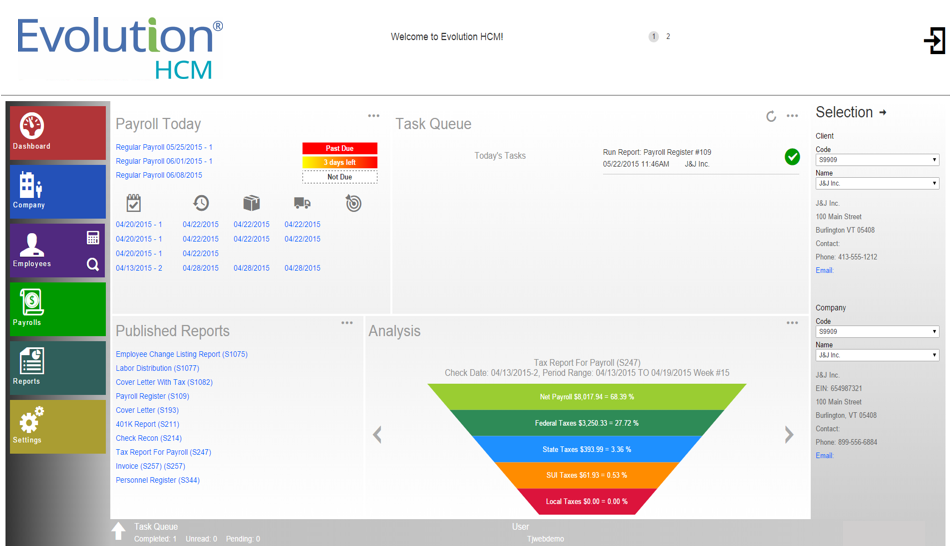The width and height of the screenshot is (950, 546).
Task: Open the Settings tile
Action: (58, 427)
